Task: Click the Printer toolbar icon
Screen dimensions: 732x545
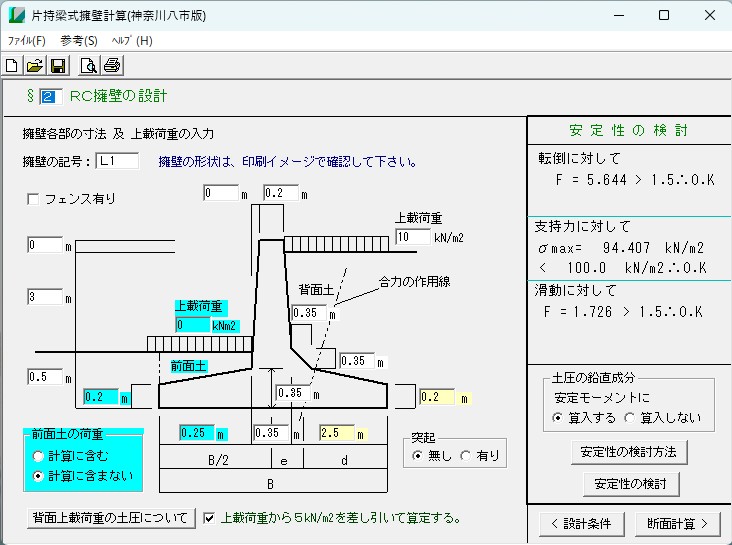Action: tap(112, 66)
